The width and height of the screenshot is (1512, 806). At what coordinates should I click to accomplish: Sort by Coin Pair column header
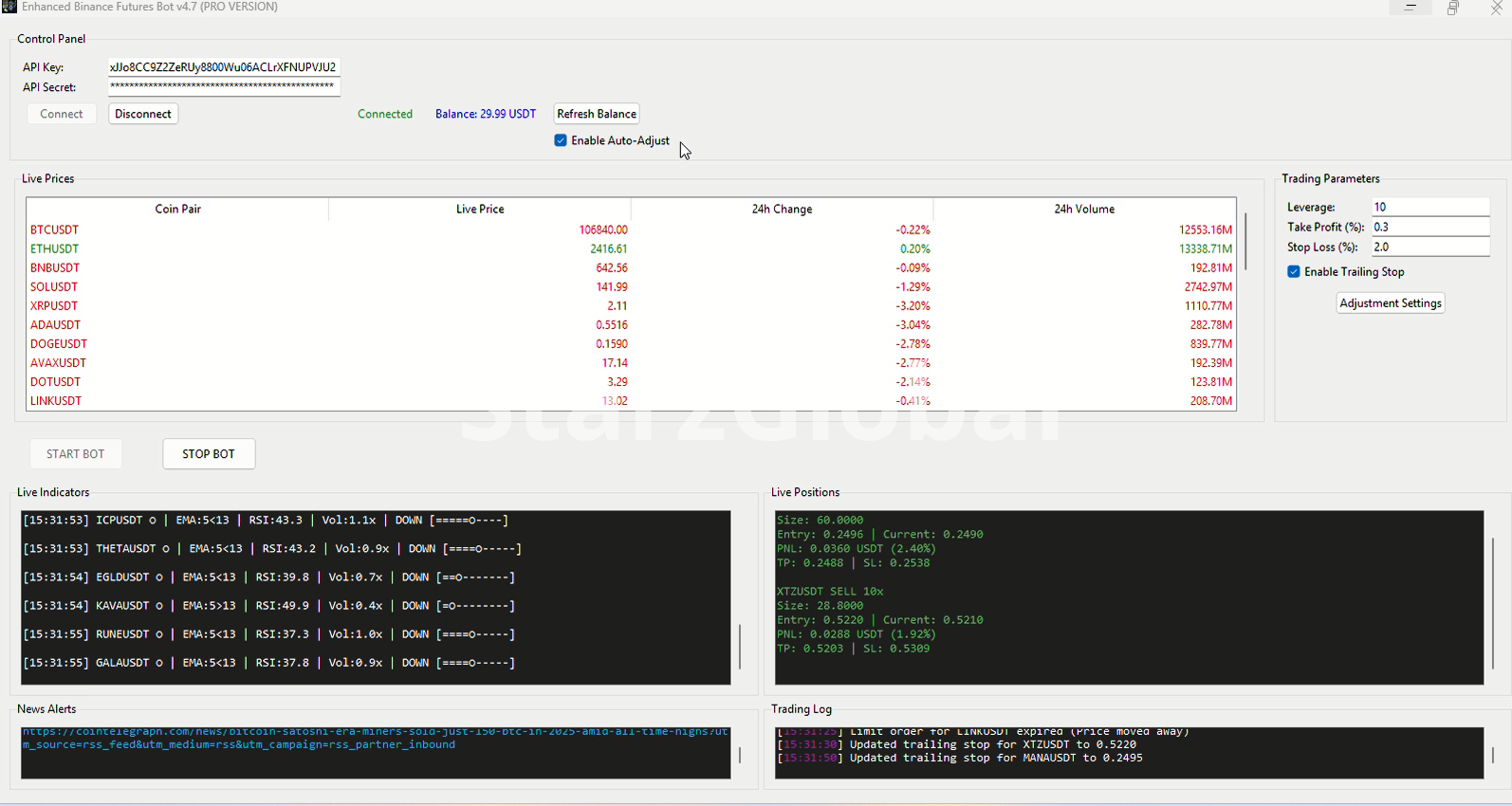[177, 209]
